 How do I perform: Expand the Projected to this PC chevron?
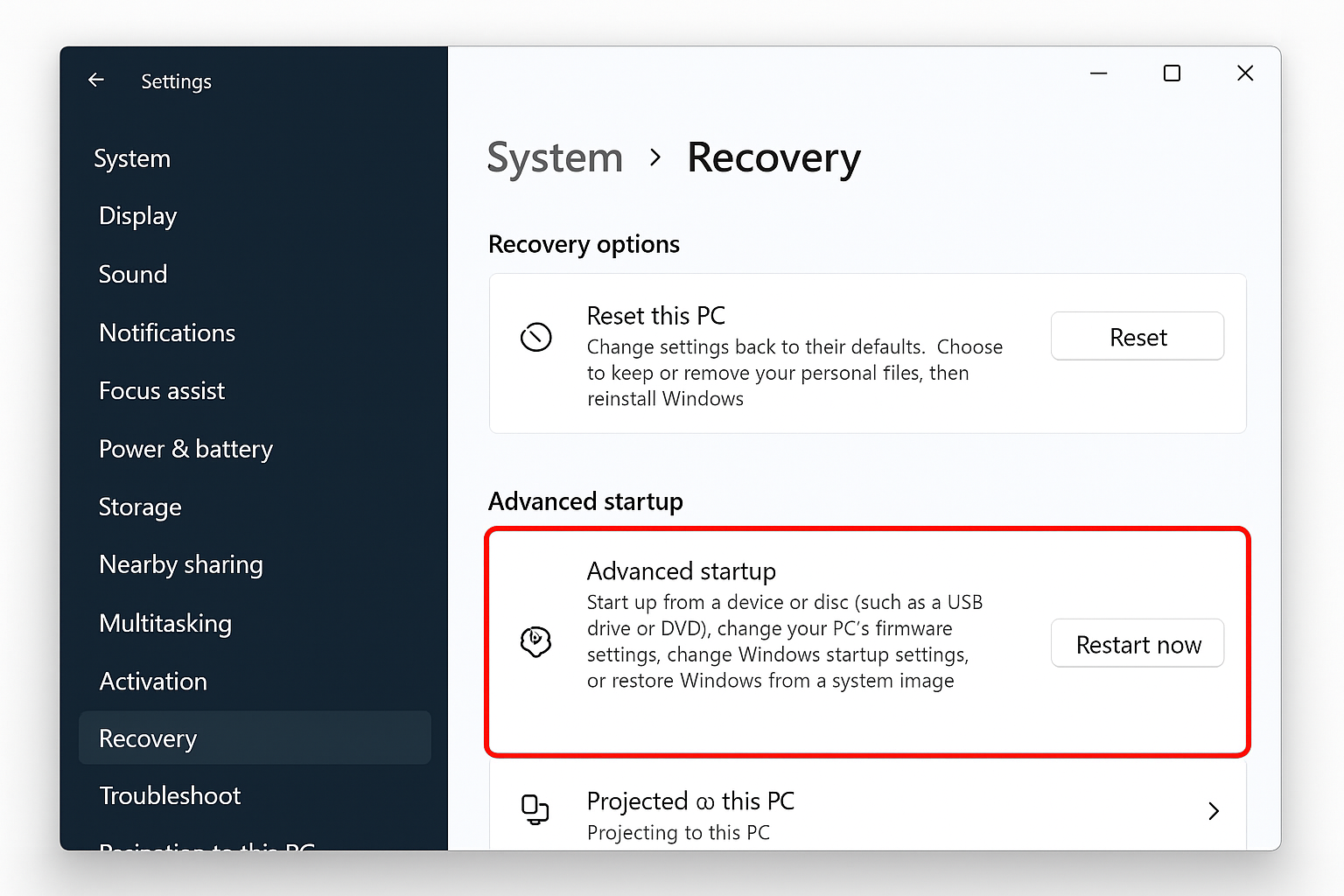pos(1214,811)
